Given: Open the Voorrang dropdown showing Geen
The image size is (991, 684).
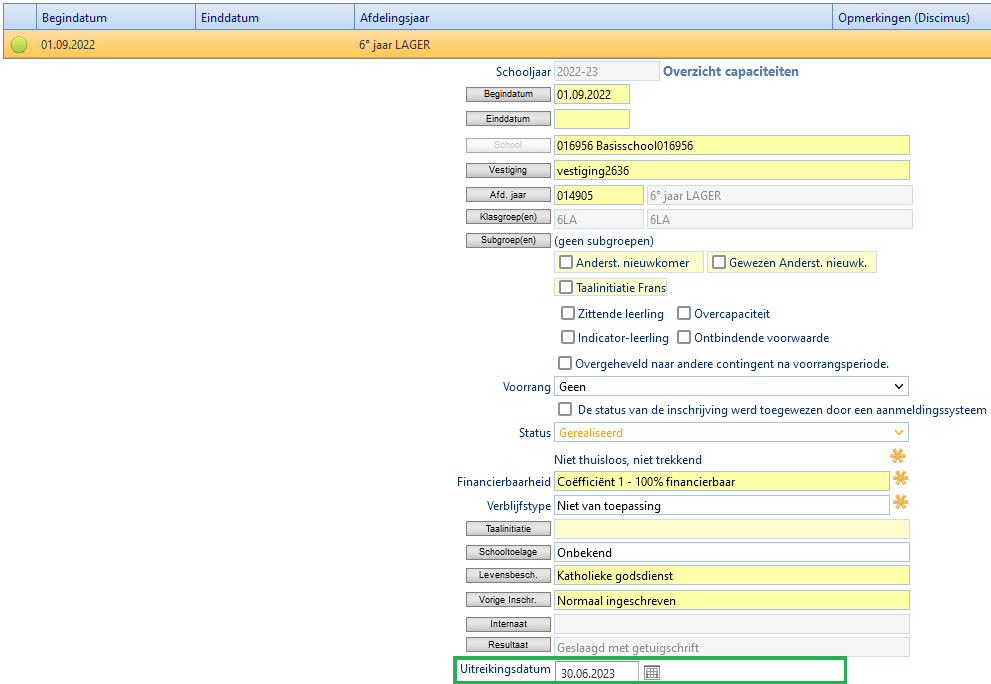Looking at the screenshot, I should coord(731,386).
